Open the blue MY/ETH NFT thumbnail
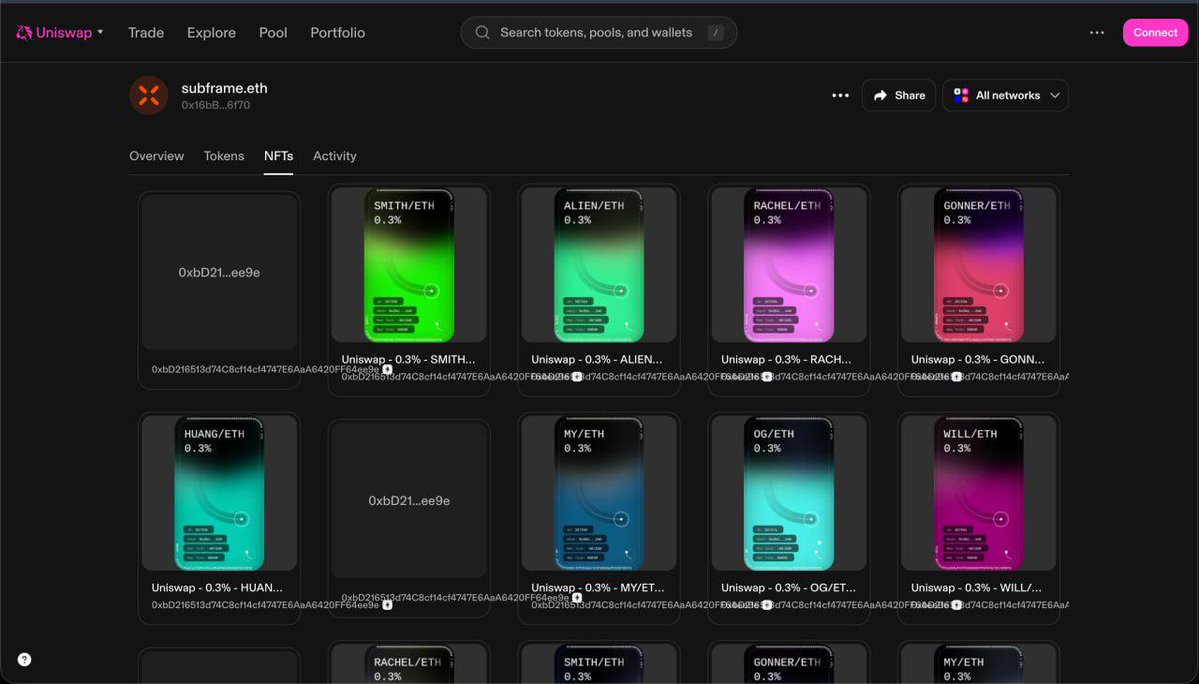This screenshot has height=684, width=1199. pos(599,493)
